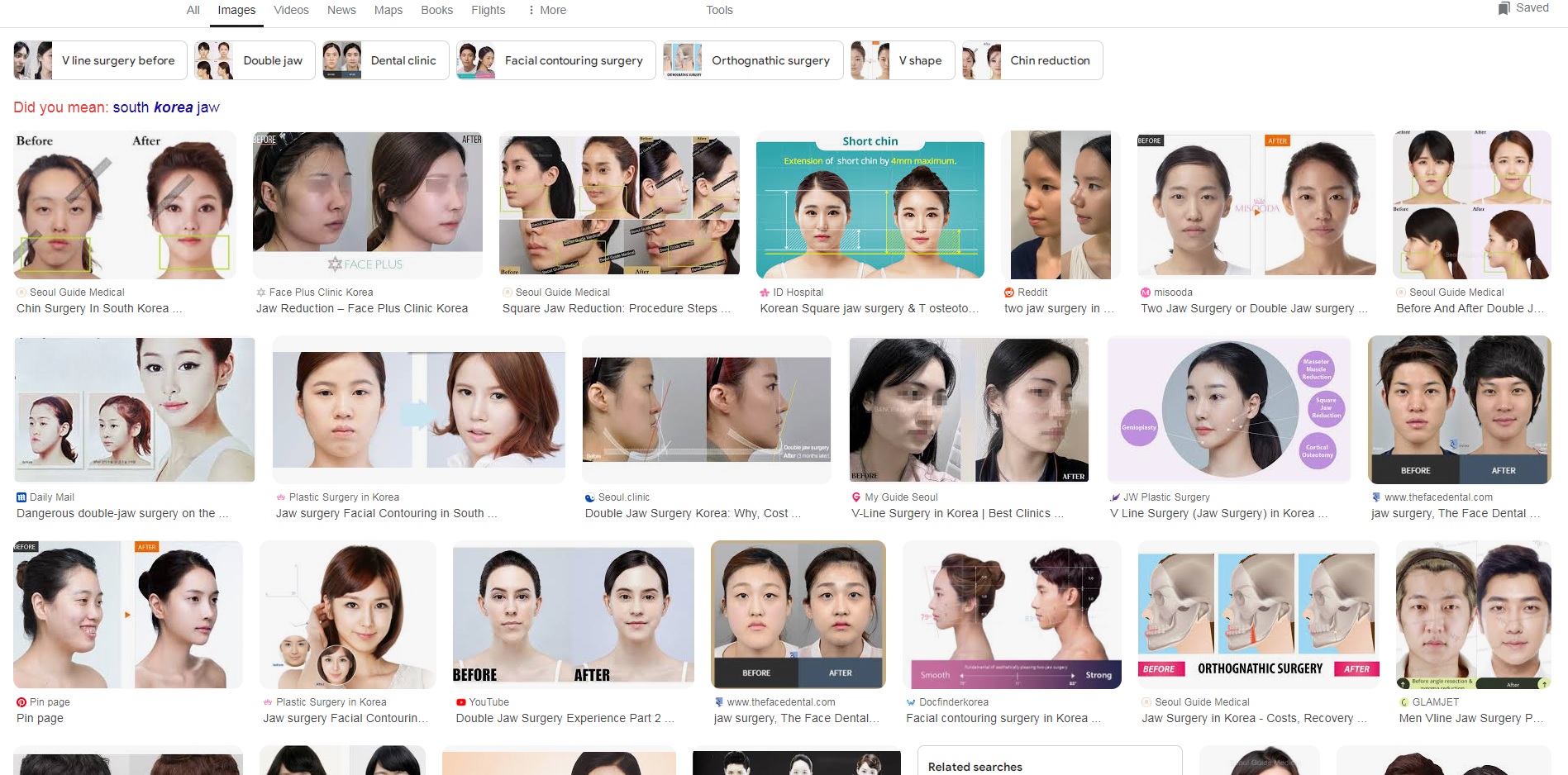1568x775 pixels.
Task: Open 'V-Line Surgery in Korea | Best Clinics' link
Action: 957,513
